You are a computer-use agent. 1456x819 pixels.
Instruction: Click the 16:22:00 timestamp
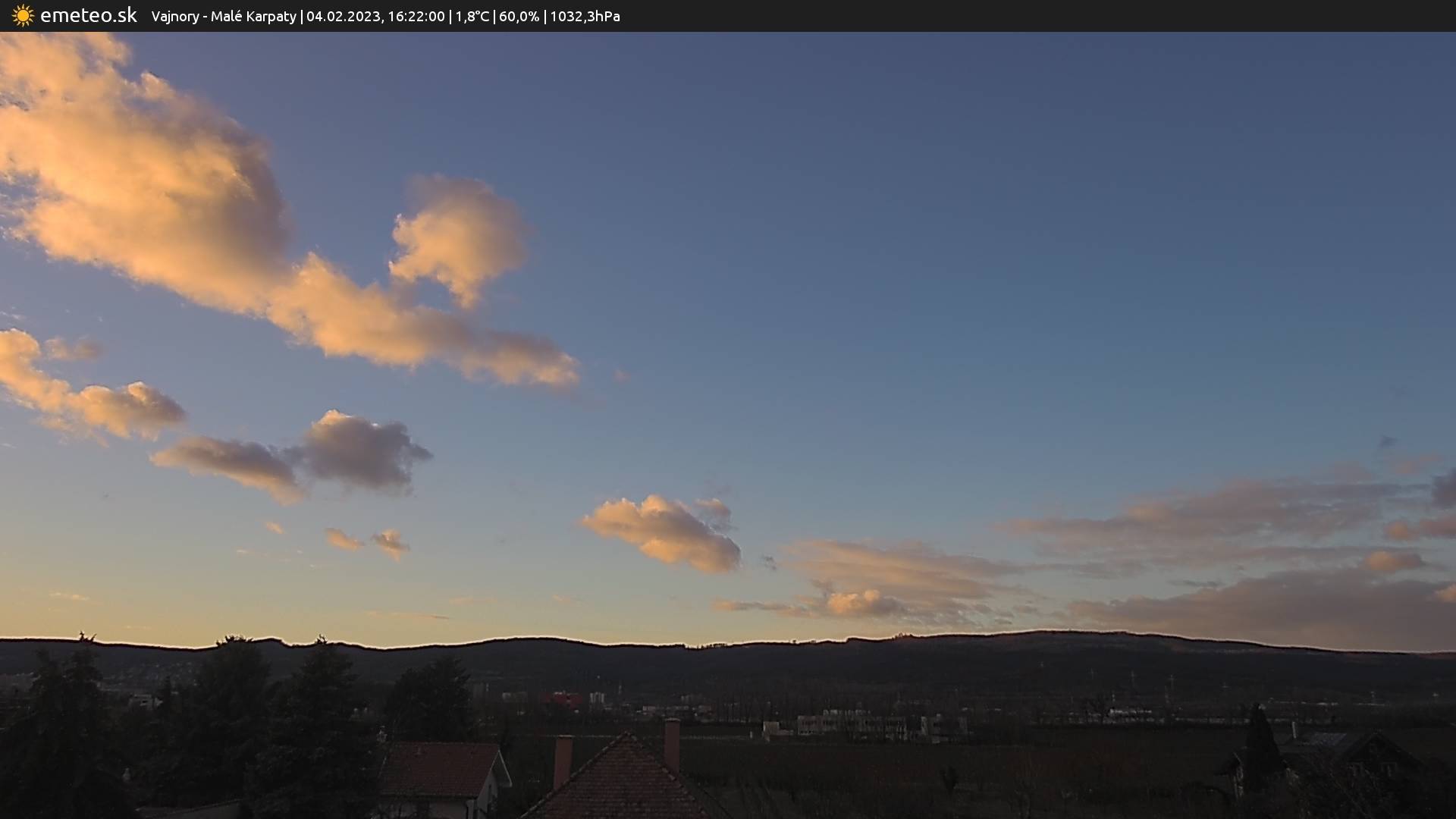[416, 17]
